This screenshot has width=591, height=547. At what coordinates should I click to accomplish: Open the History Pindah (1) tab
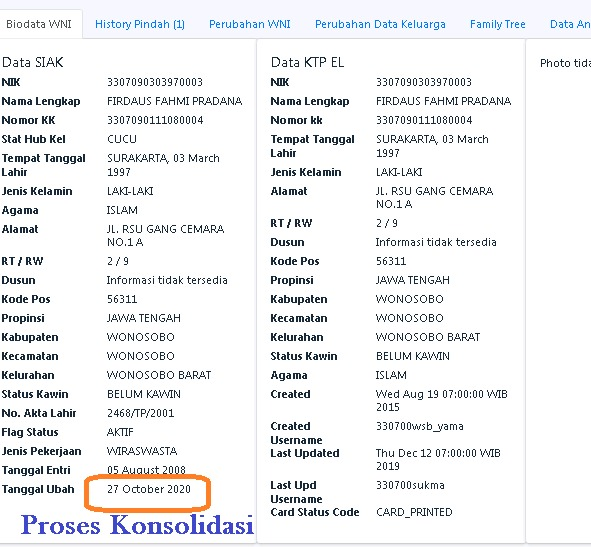(x=140, y=24)
